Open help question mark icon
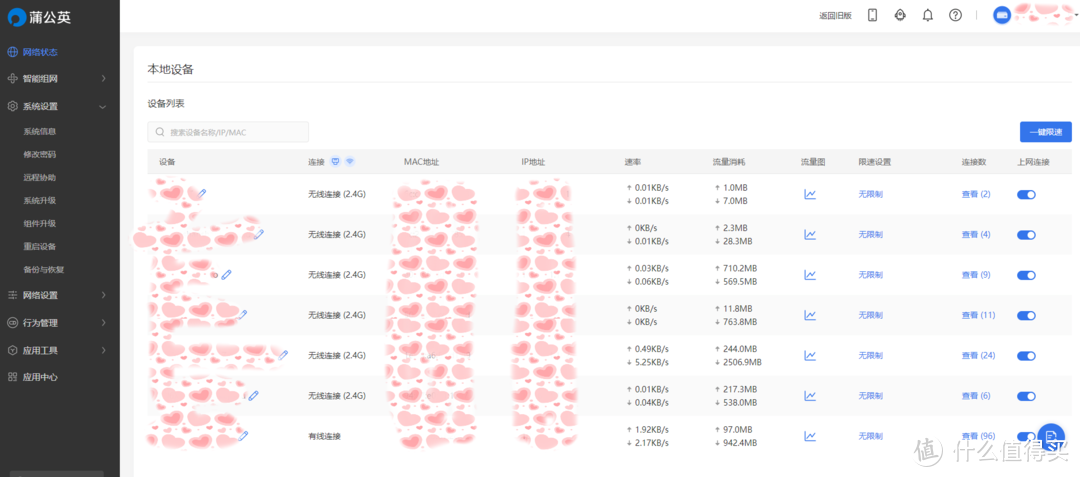The width and height of the screenshot is (1080, 477). (955, 15)
